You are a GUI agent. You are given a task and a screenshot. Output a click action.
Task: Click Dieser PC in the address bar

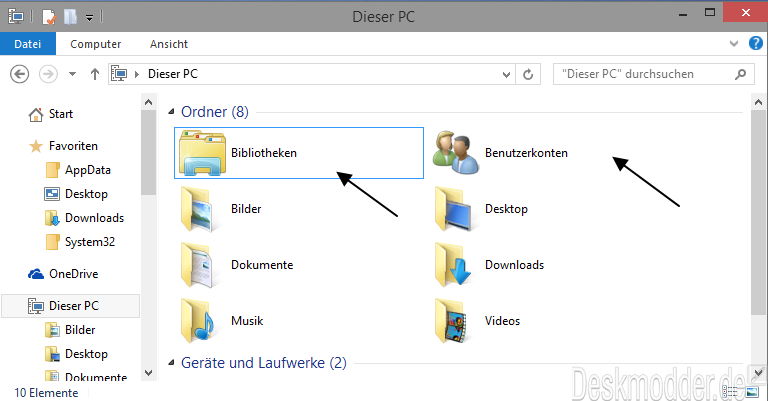point(173,74)
